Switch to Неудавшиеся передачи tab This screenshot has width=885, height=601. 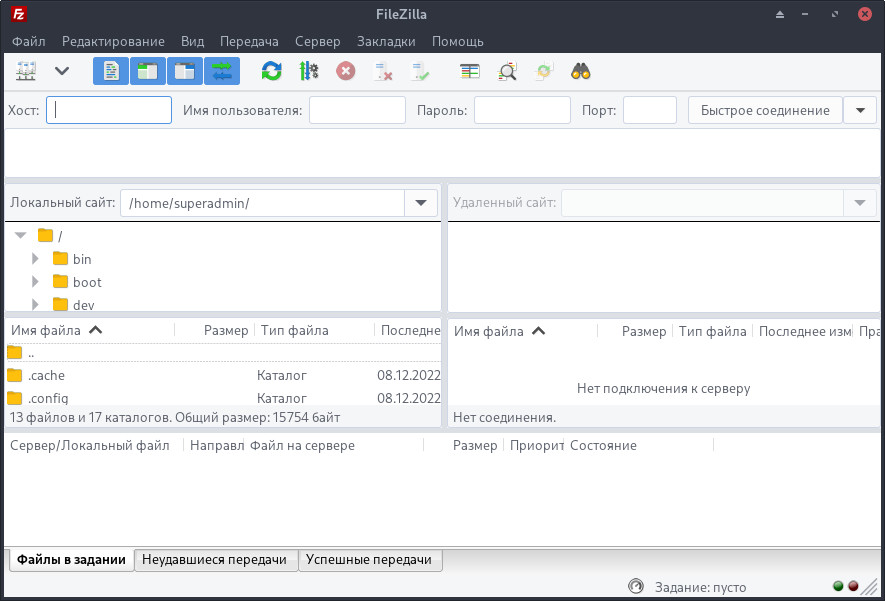point(214,559)
